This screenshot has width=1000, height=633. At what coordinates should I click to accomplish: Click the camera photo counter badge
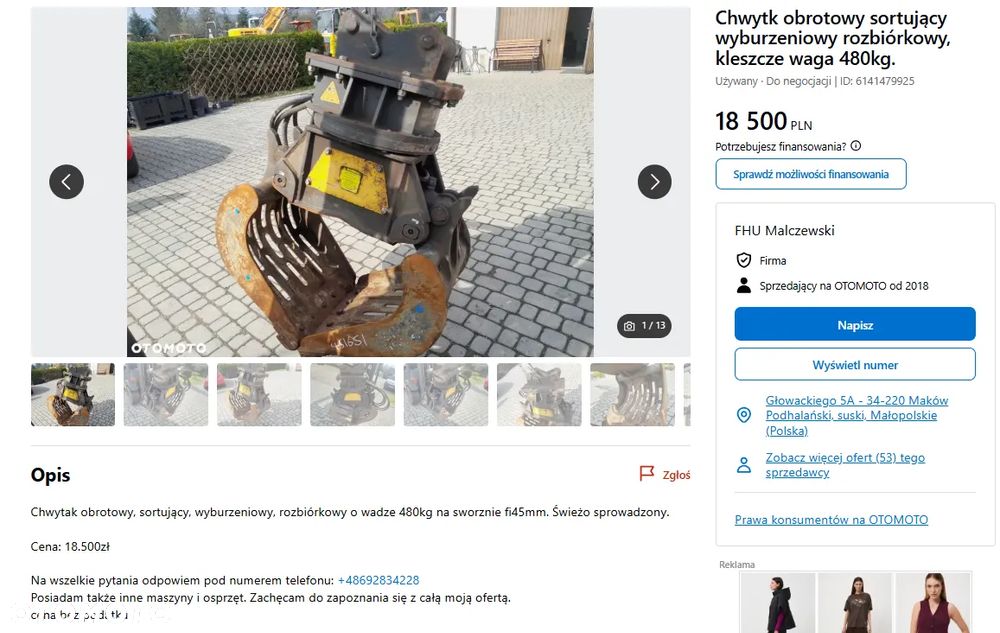pyautogui.click(x=644, y=326)
